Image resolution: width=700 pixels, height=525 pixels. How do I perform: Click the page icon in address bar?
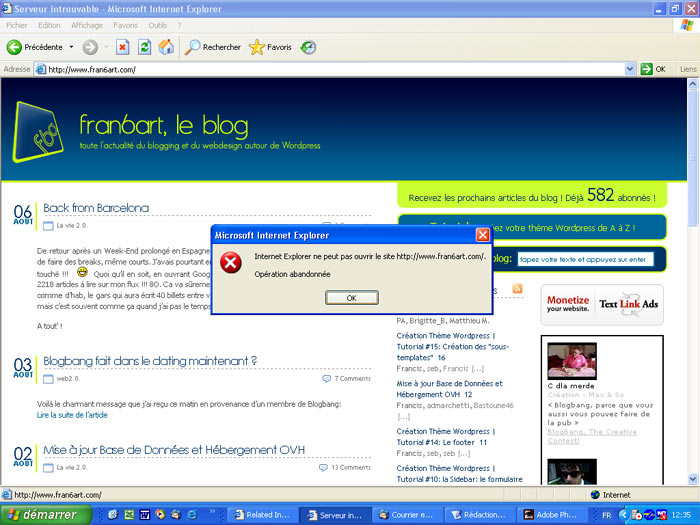point(41,69)
